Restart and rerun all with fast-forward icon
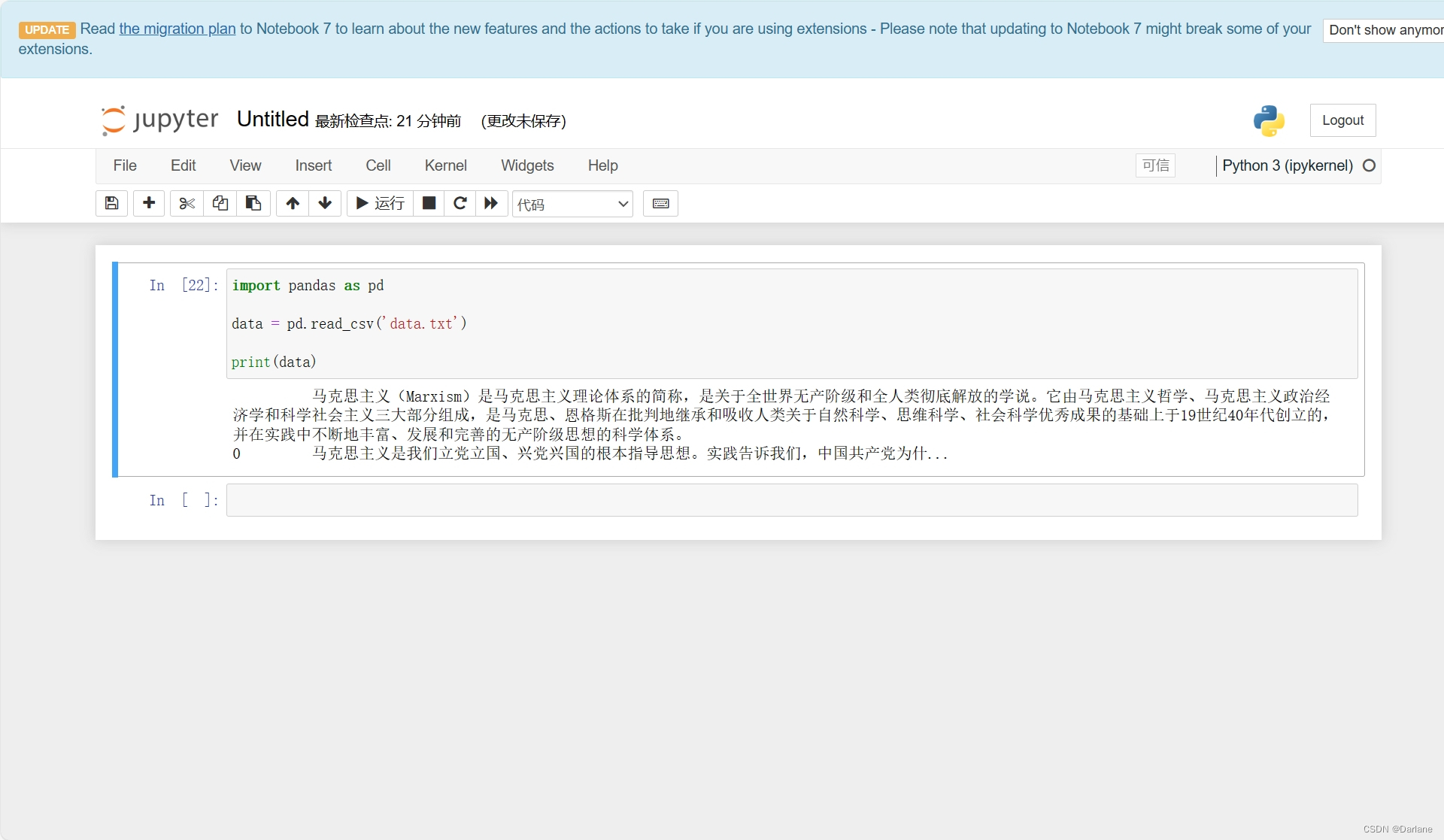1444x840 pixels. [491, 203]
